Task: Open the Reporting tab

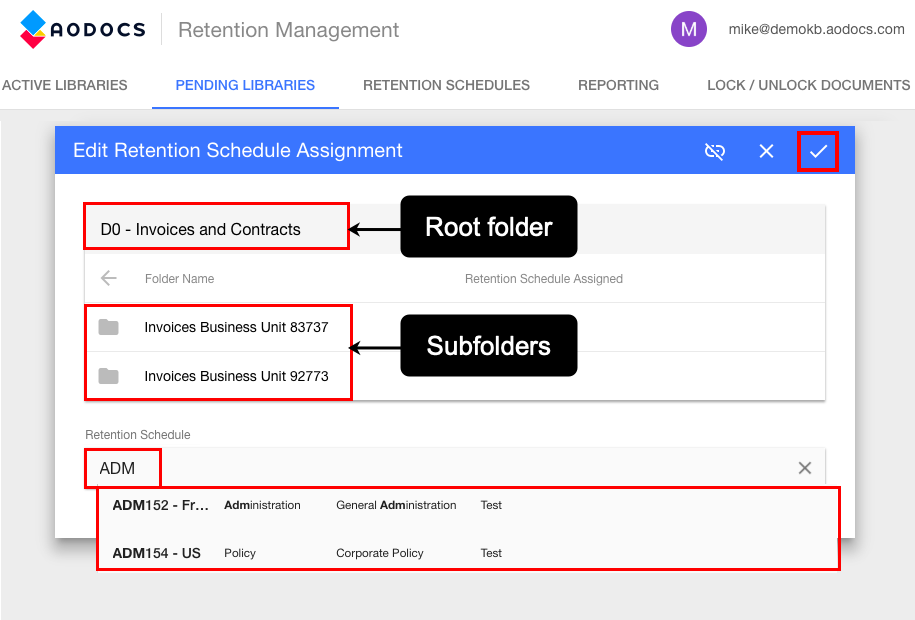Action: point(618,85)
